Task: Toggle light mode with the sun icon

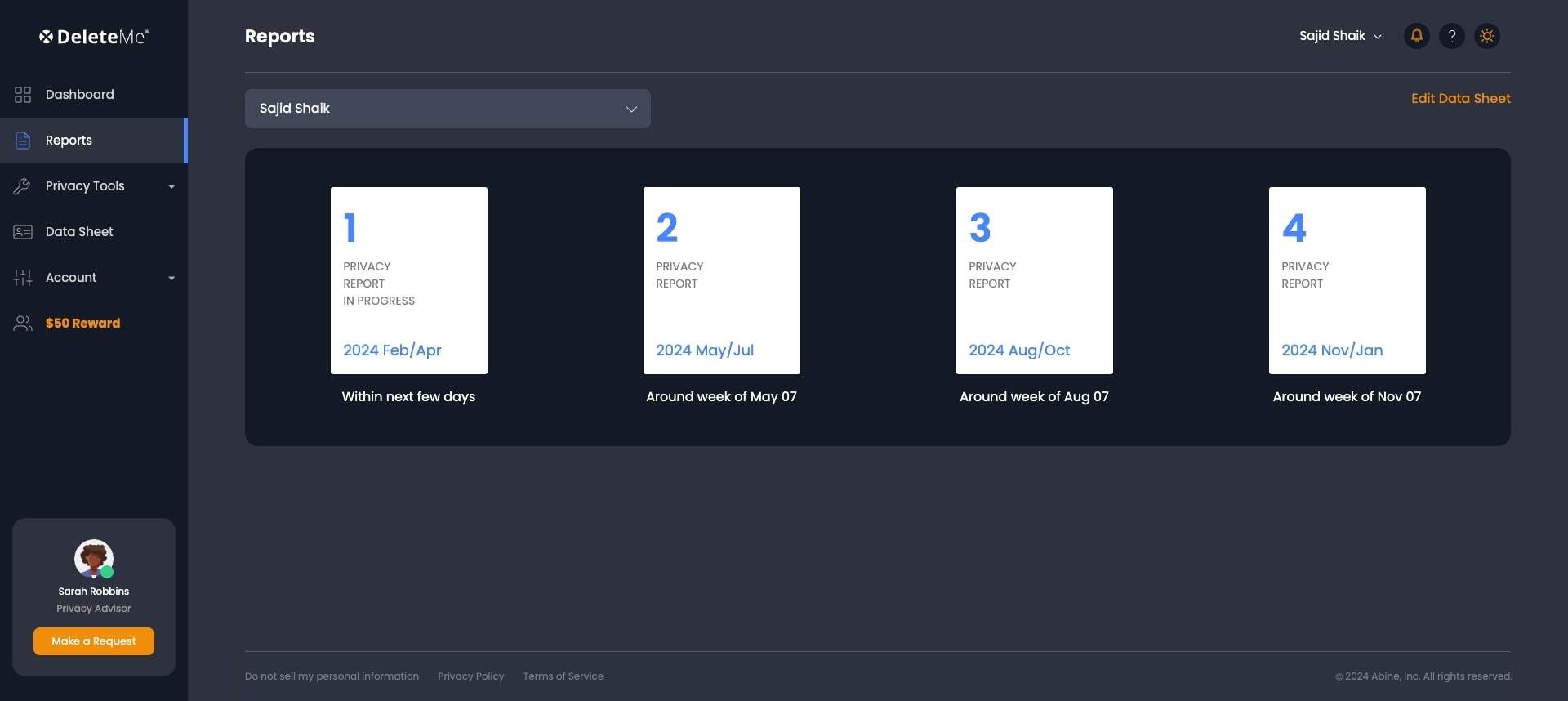Action: (1486, 36)
